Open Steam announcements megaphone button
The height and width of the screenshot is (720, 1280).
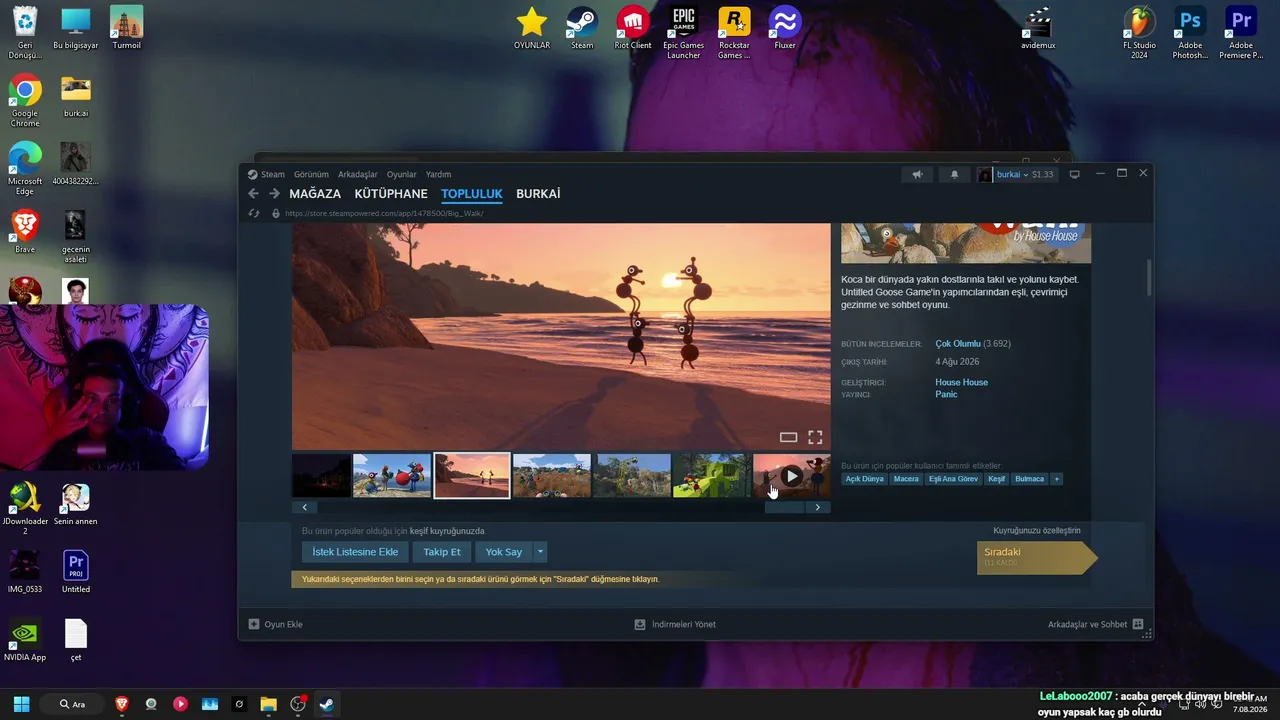tap(917, 174)
